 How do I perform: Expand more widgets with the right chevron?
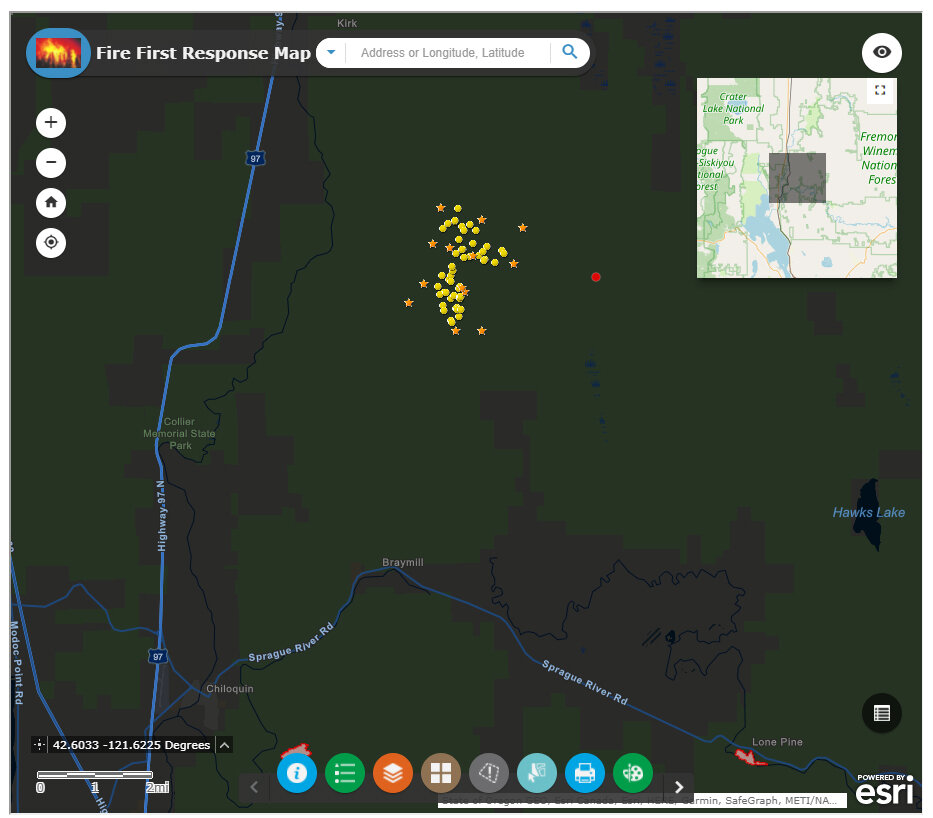(x=679, y=787)
